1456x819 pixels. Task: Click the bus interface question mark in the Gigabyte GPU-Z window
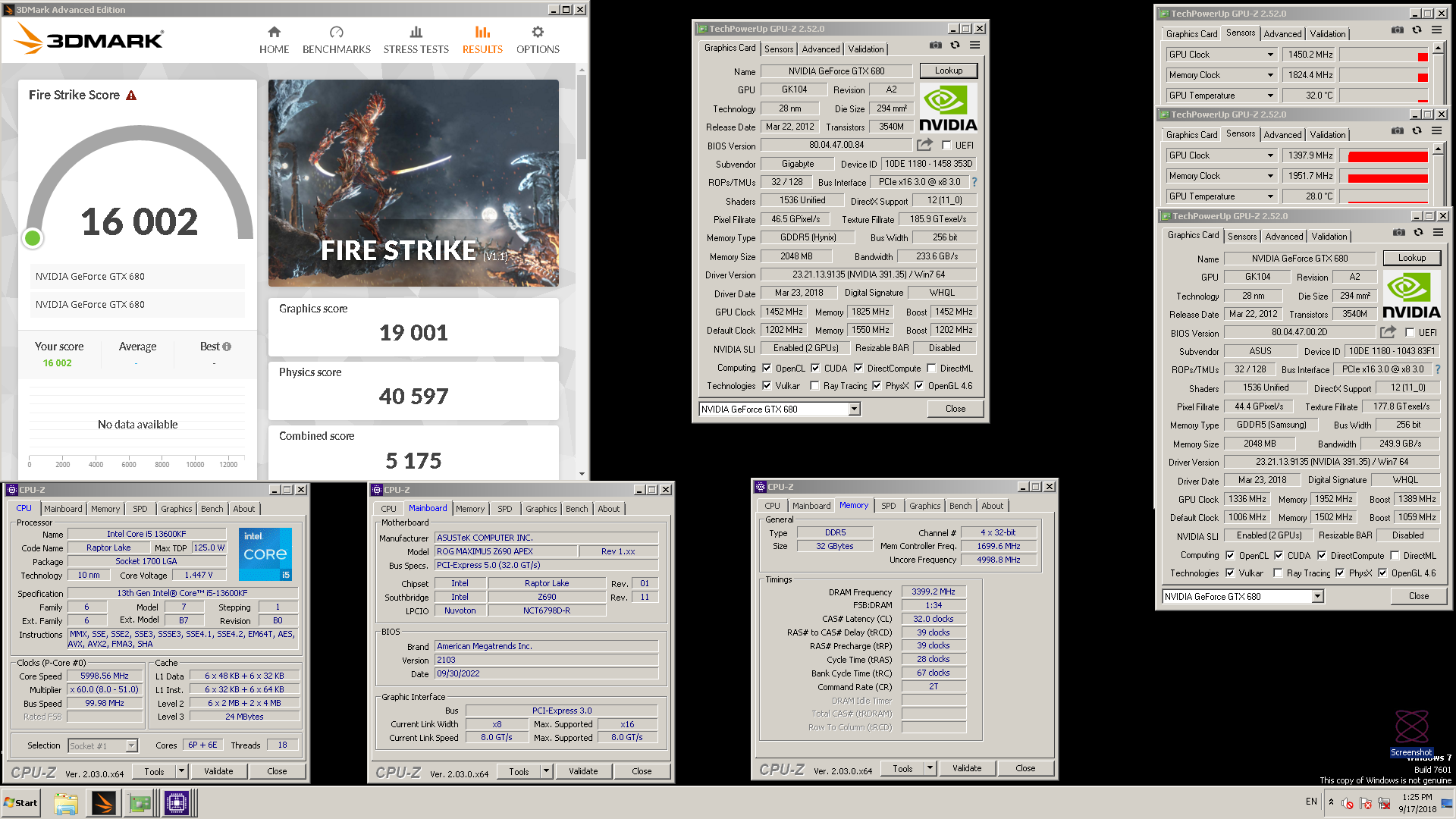974,182
